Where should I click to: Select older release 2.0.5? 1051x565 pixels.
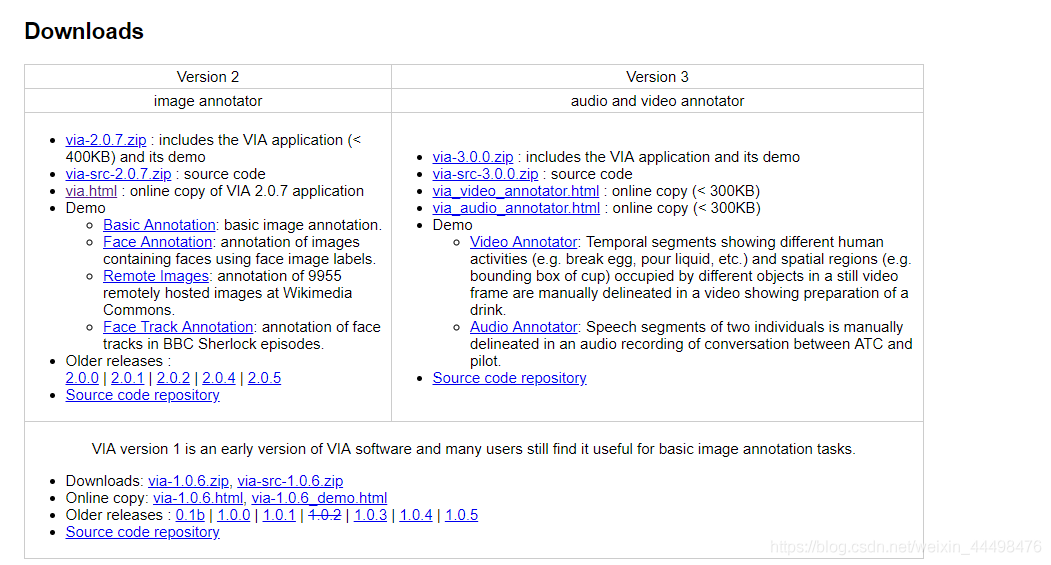[x=264, y=378]
